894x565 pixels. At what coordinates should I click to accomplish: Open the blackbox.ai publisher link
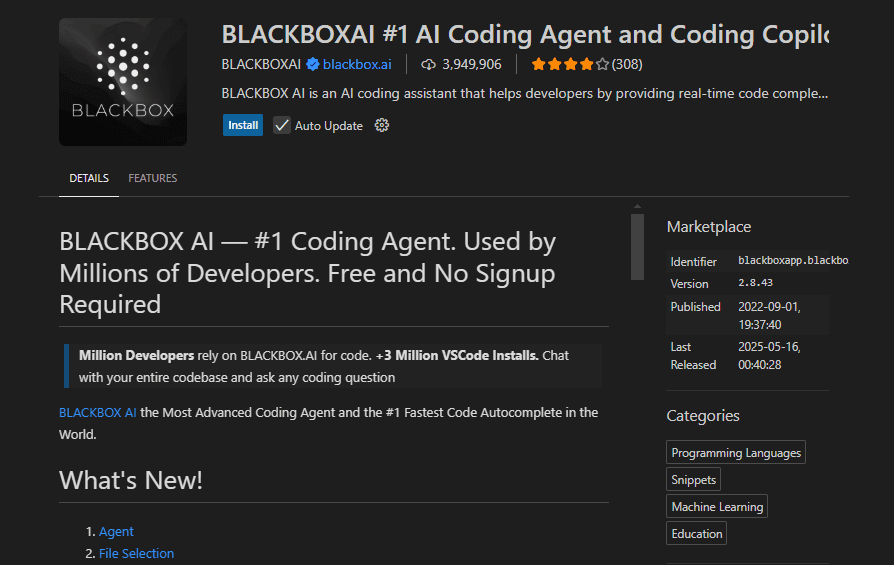point(357,64)
